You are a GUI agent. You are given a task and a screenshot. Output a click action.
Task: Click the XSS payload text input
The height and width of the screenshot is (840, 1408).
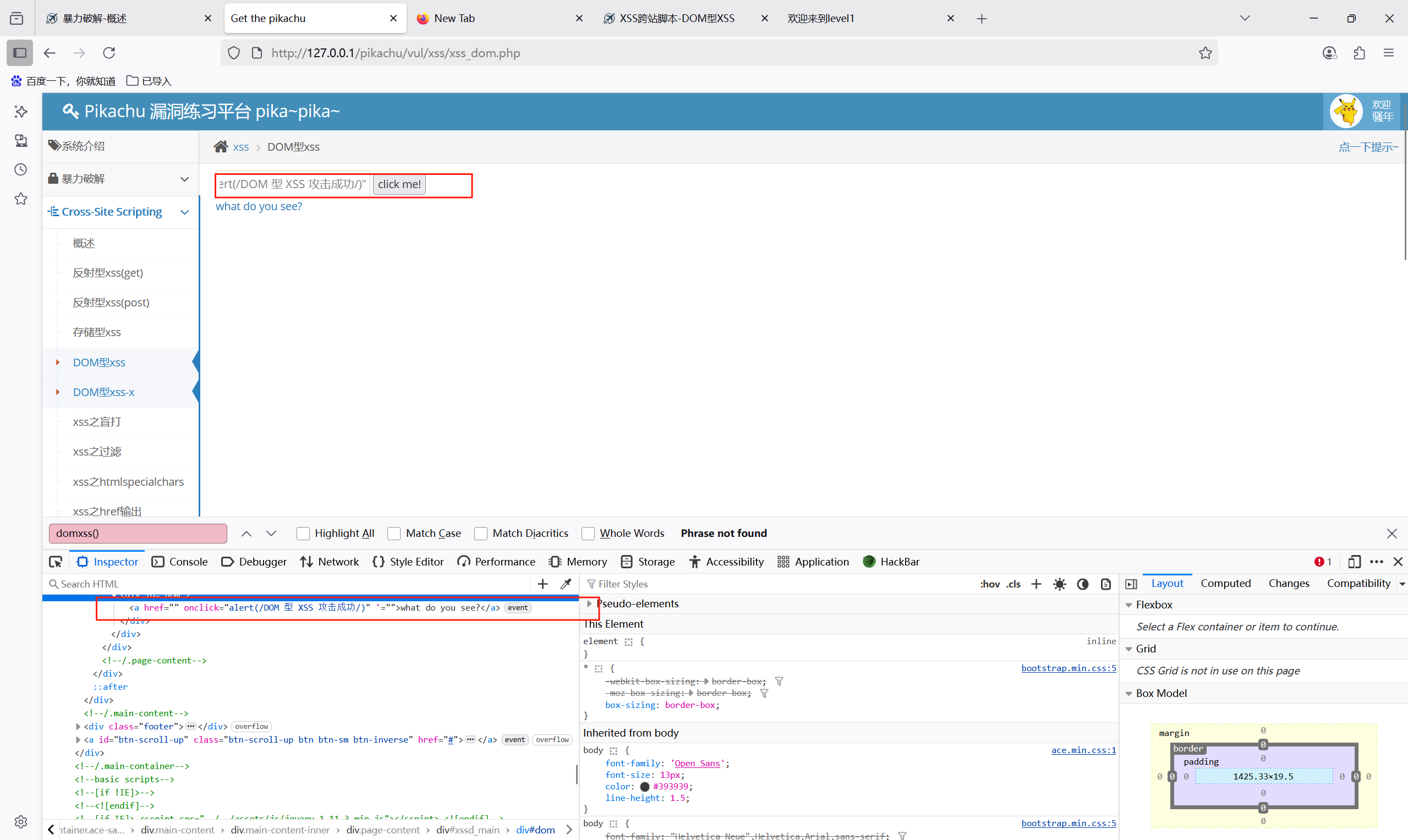coord(293,184)
